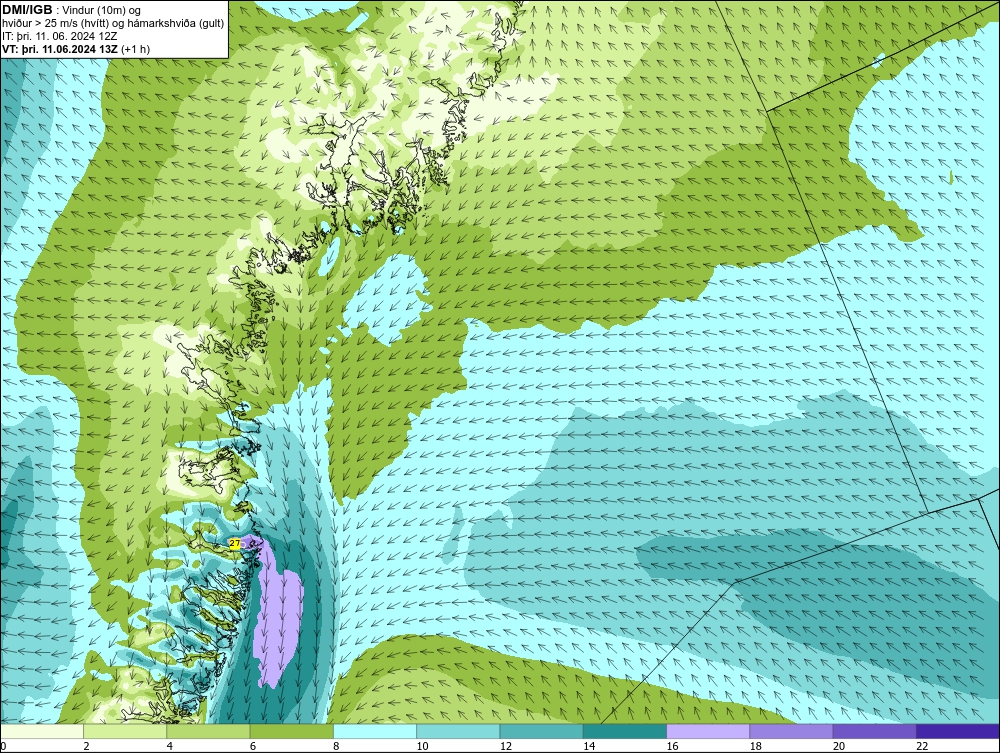Screen dimensions: 1000x753
Task: Click the "(+1 h)" forecast offset text
Action: [136, 49]
